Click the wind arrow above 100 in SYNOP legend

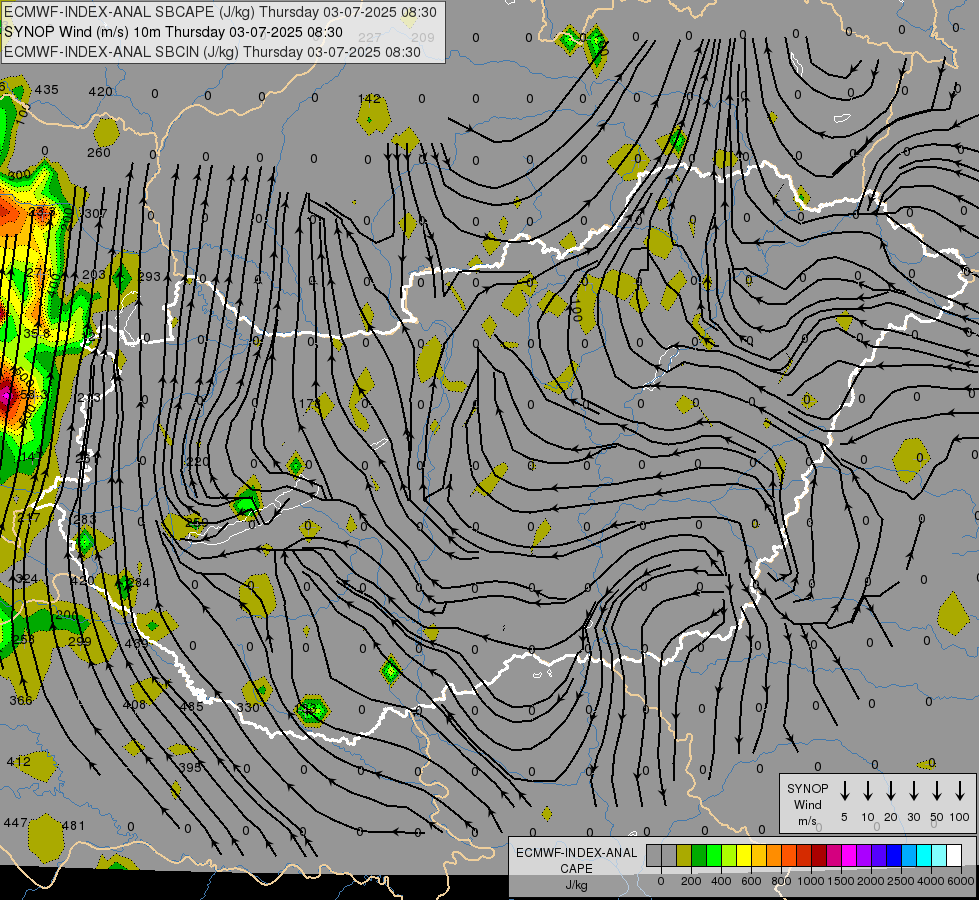(960, 790)
